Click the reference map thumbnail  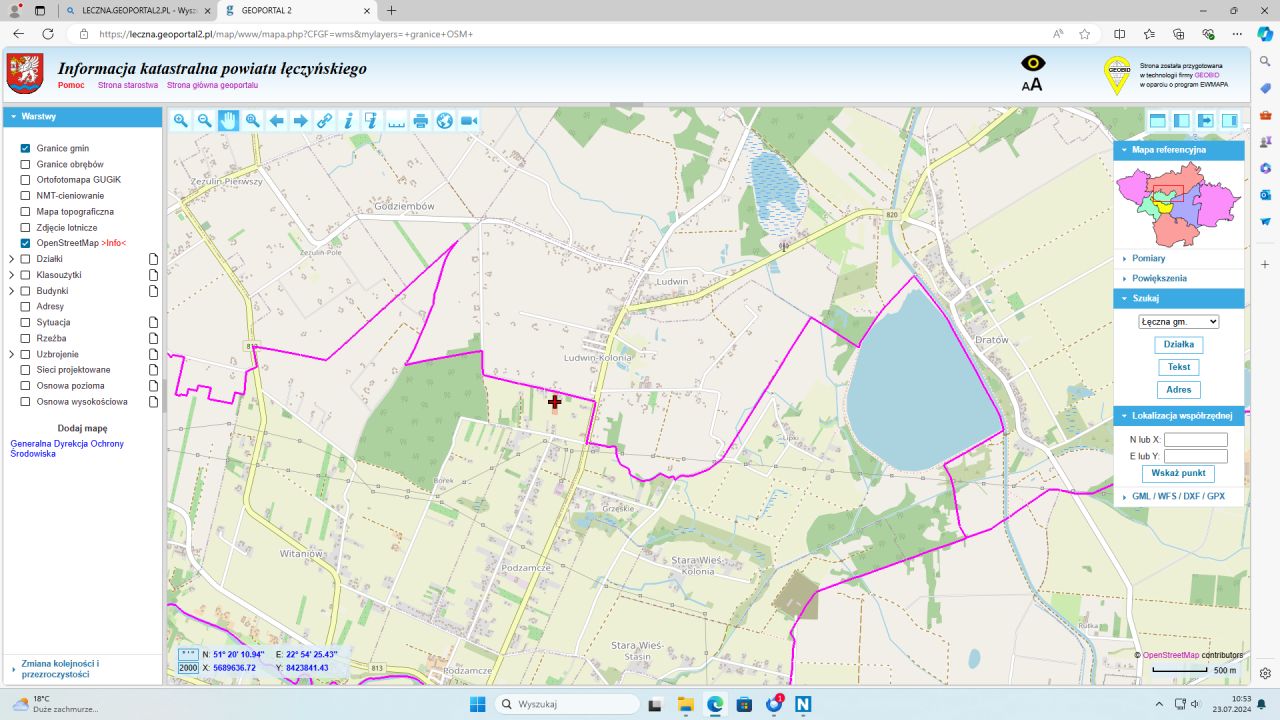pos(1179,205)
